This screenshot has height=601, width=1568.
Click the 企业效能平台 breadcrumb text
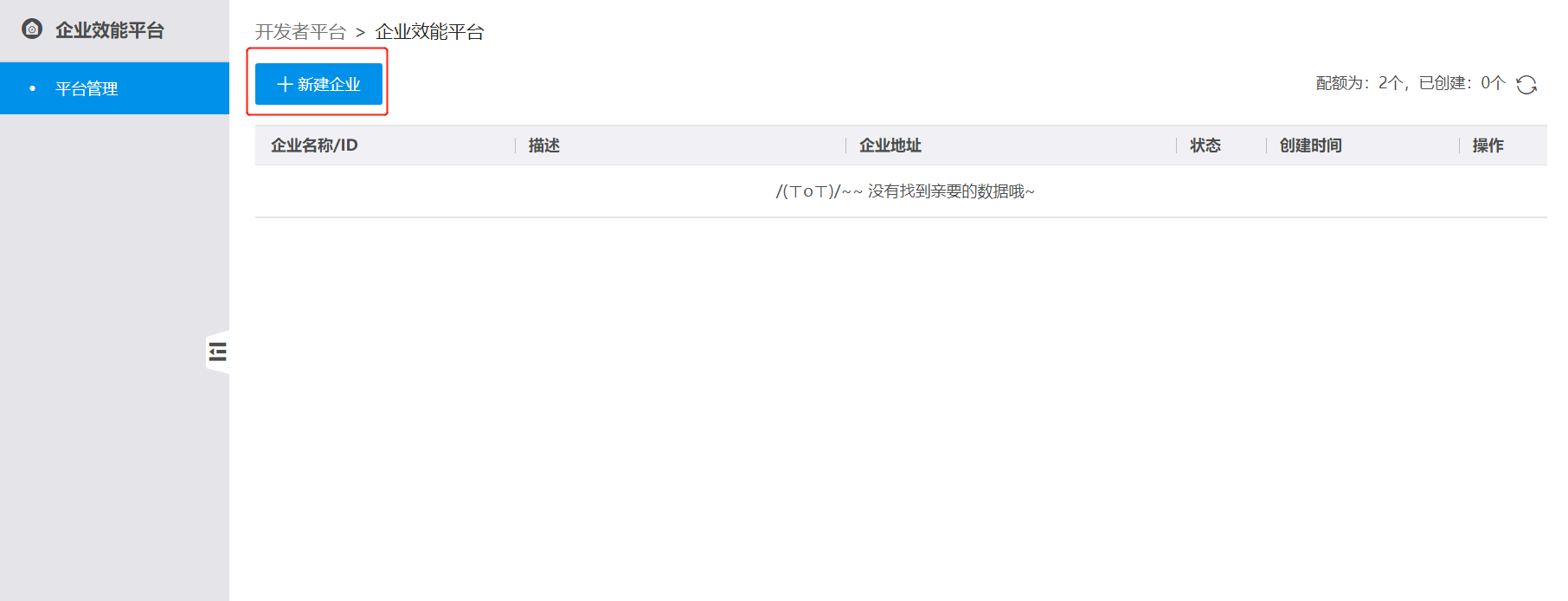[429, 32]
